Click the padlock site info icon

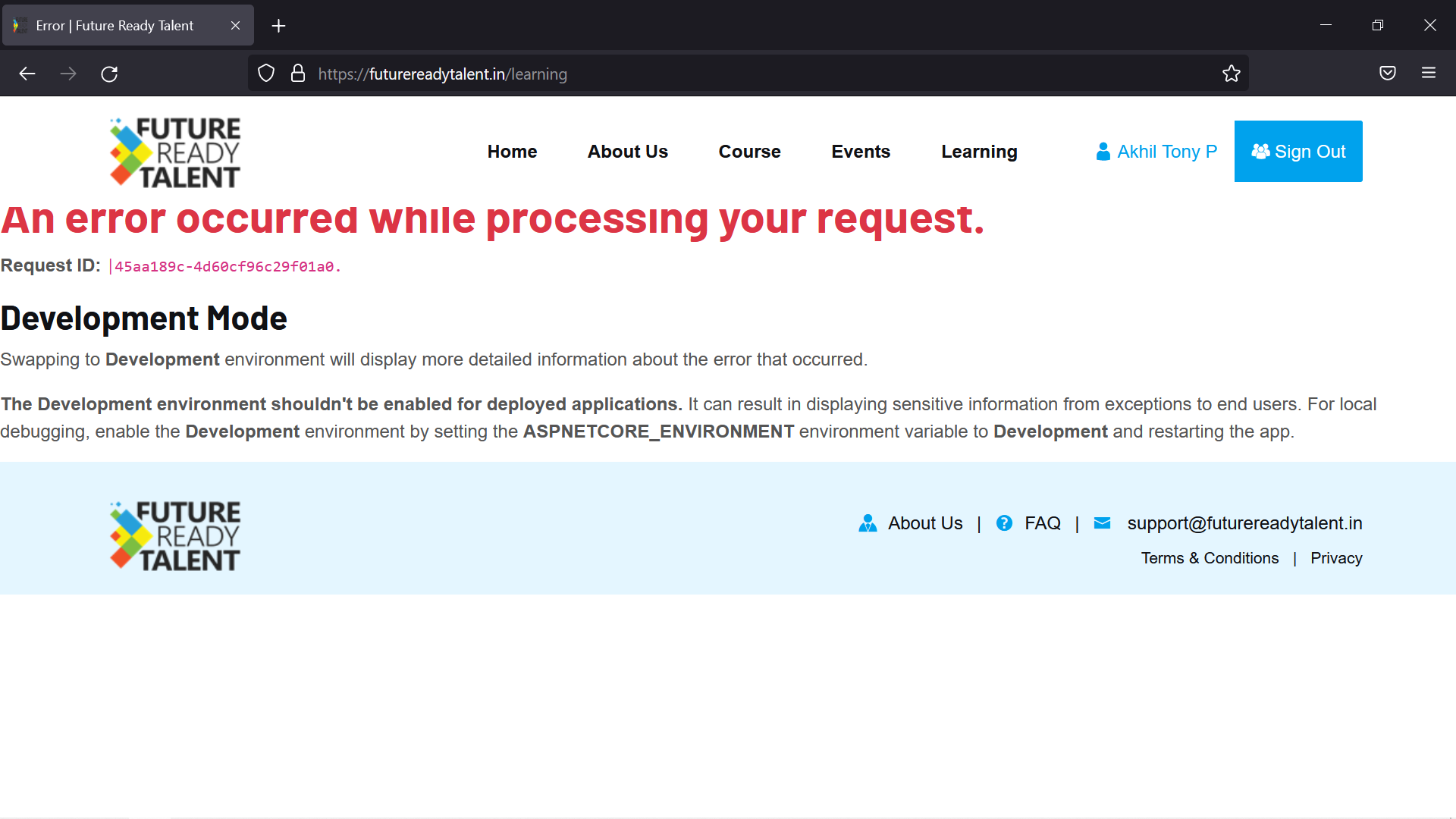coord(298,74)
